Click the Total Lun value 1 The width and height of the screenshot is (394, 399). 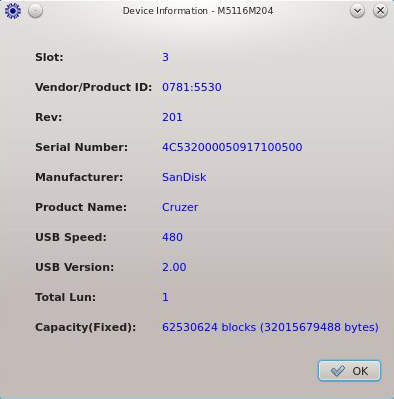coord(165,297)
